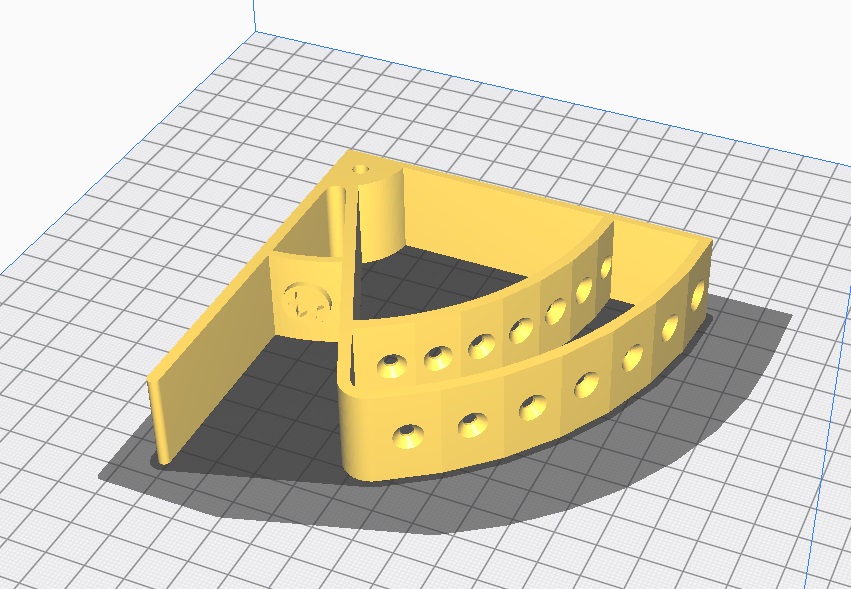Click the embossed circular logo on the model
The width and height of the screenshot is (851, 589).
click(307, 300)
